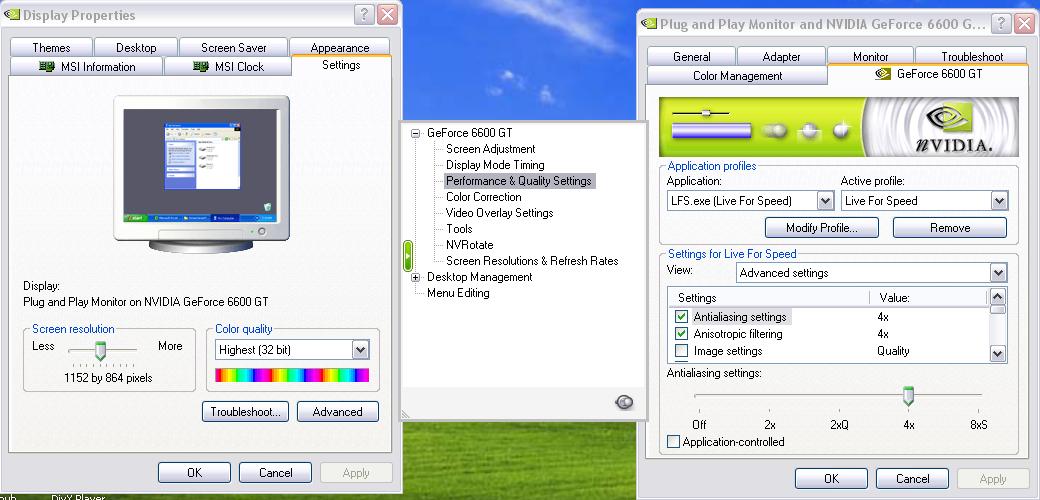Screen dimensions: 1040x500
Task: Click the Modify Profile... button
Action: 822,227
